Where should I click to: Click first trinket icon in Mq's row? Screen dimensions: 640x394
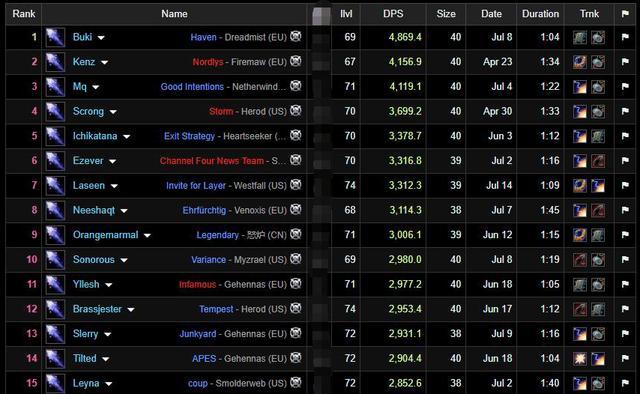point(580,87)
